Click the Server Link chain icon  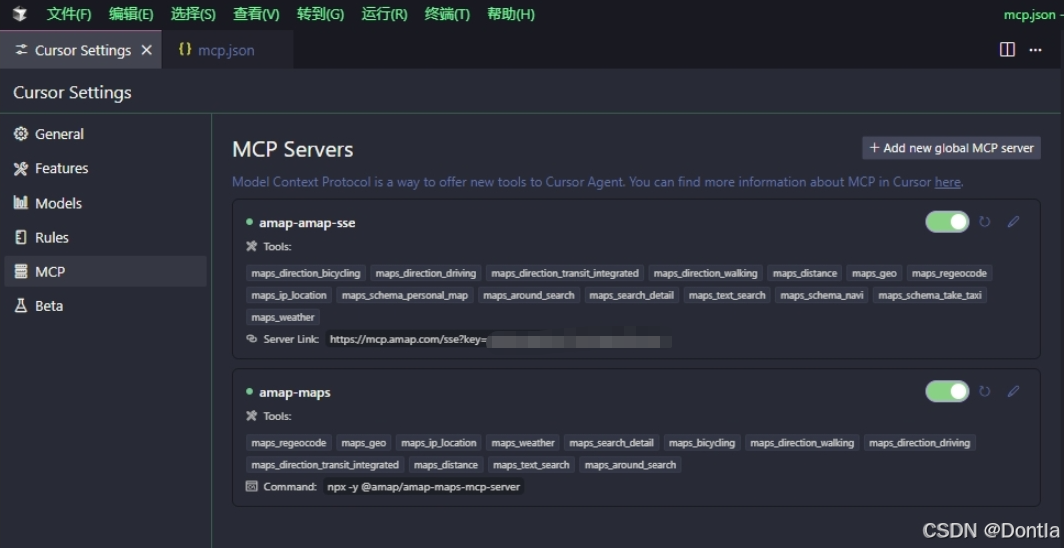coord(252,338)
